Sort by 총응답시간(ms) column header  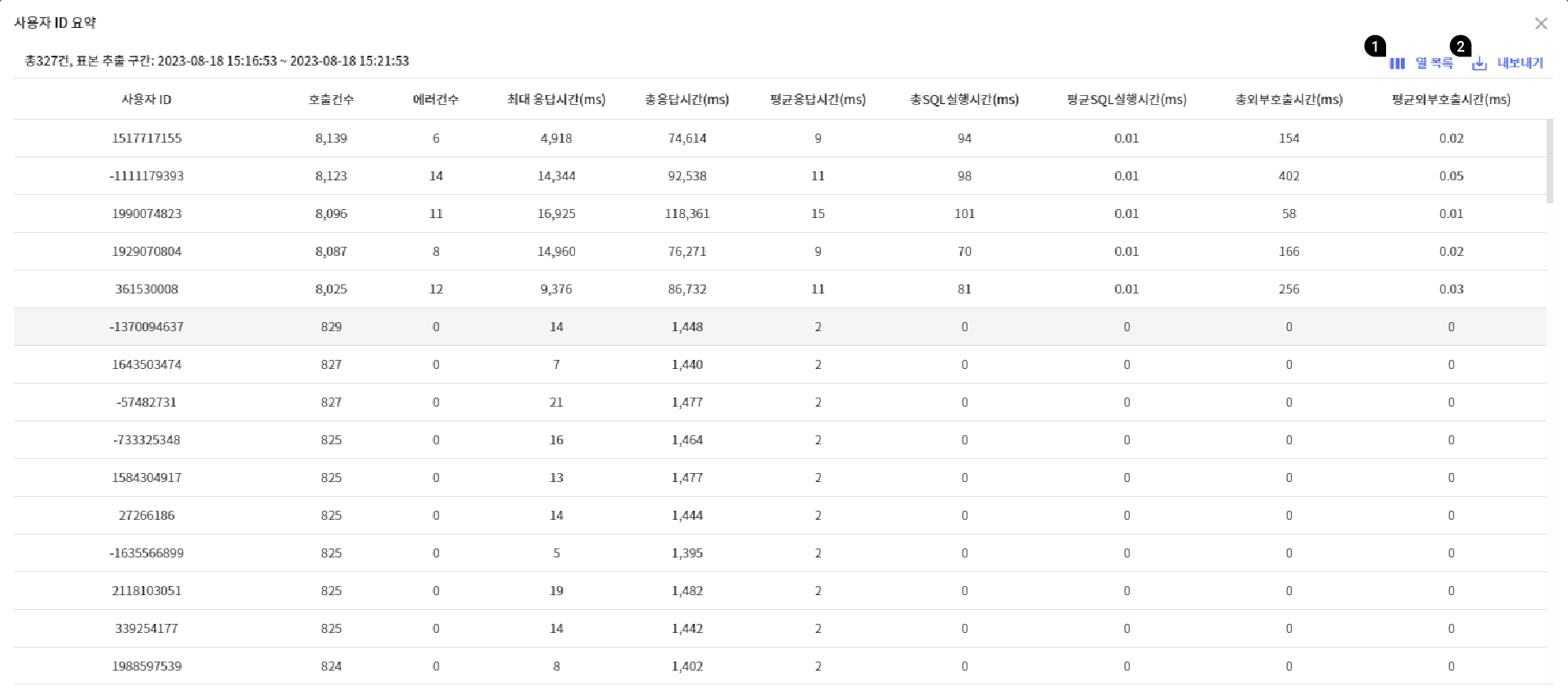point(687,99)
